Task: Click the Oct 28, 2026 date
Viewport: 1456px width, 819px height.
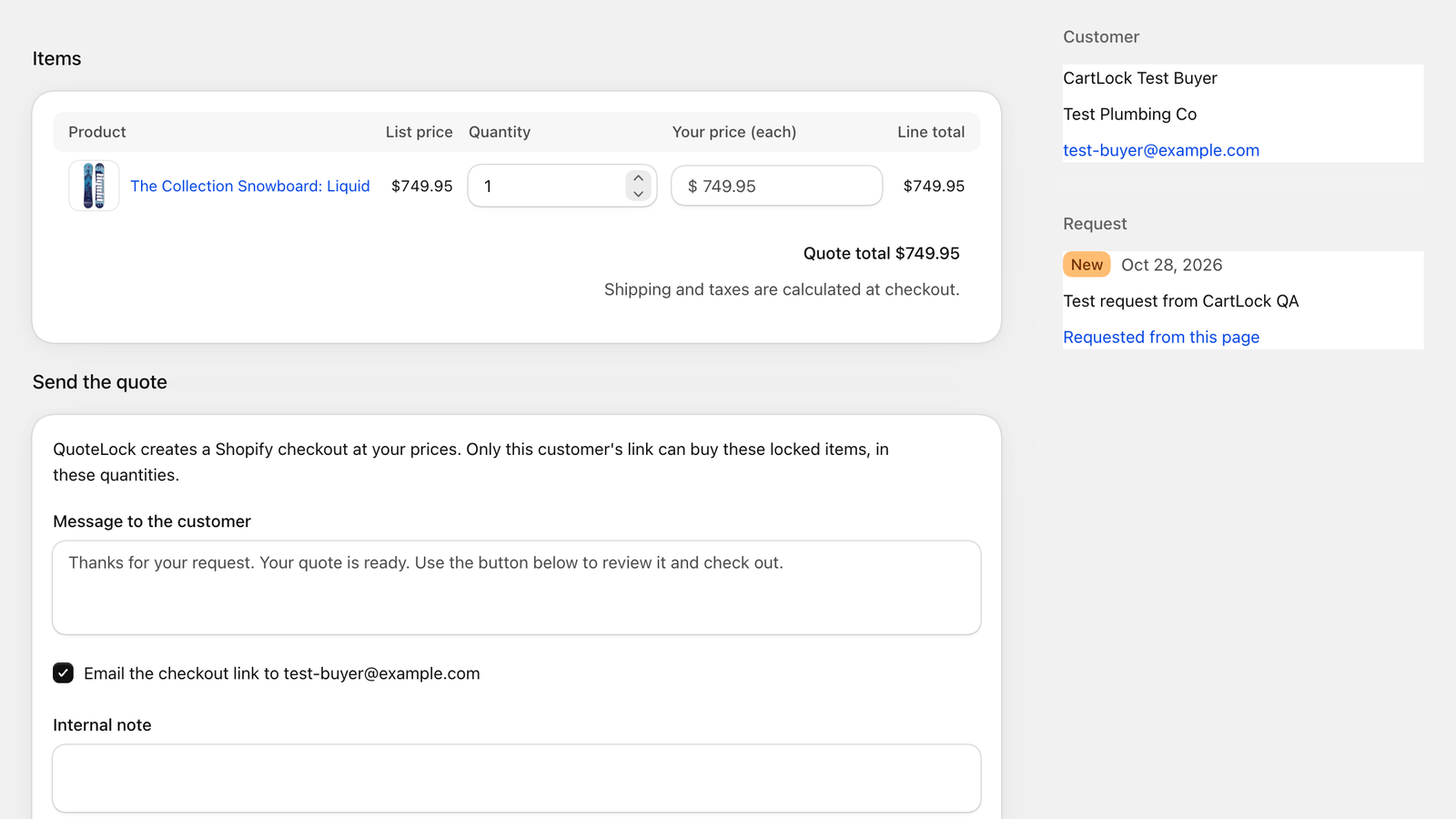Action: coord(1171,265)
